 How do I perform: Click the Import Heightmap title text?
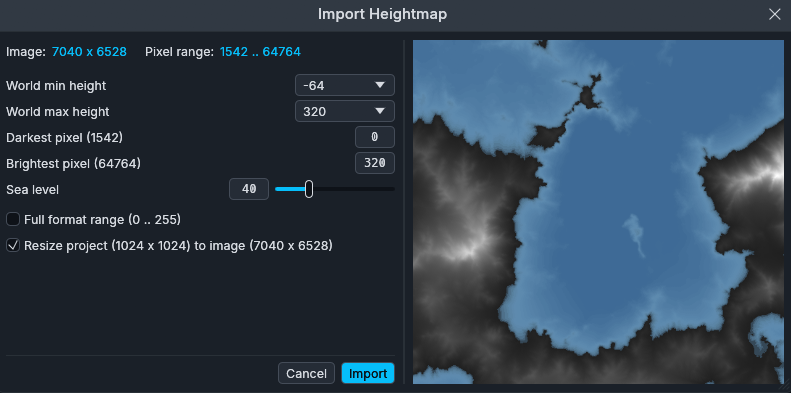(x=382, y=14)
